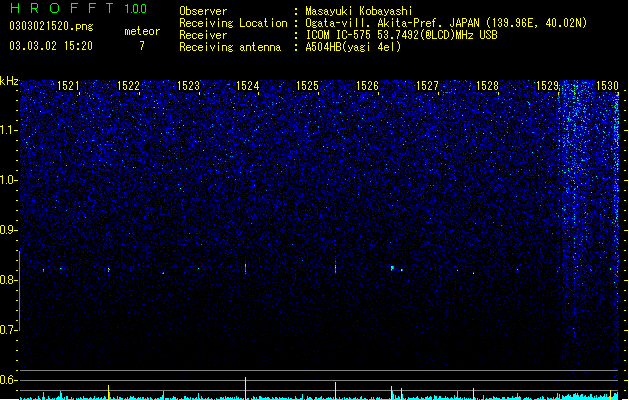629x400 pixels.
Task: Click the 1.1 kHz frequency axis label
Action: (x=9, y=130)
